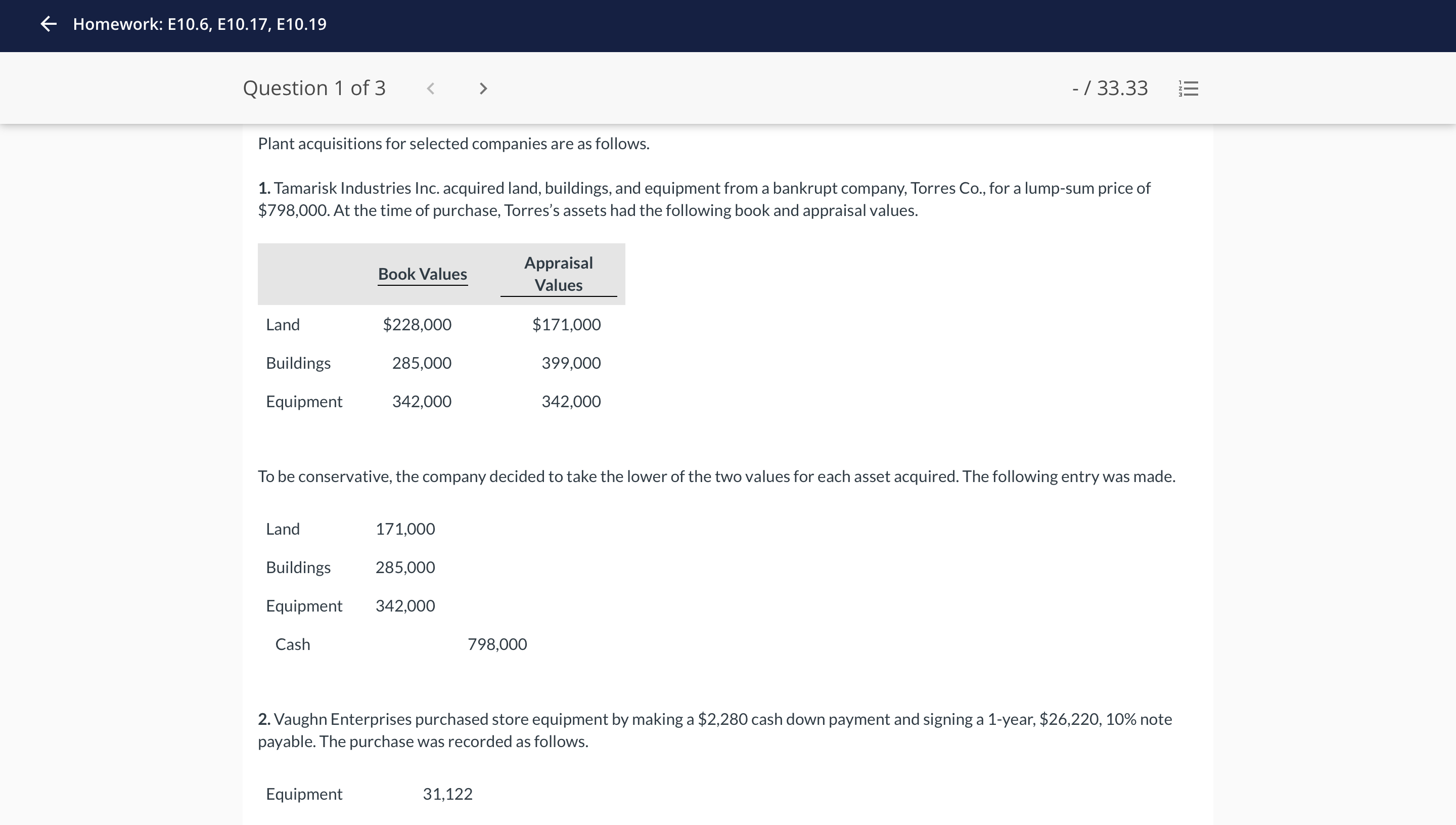Advance to next question with right chevron
This screenshot has height=825, width=1456.
(482, 89)
